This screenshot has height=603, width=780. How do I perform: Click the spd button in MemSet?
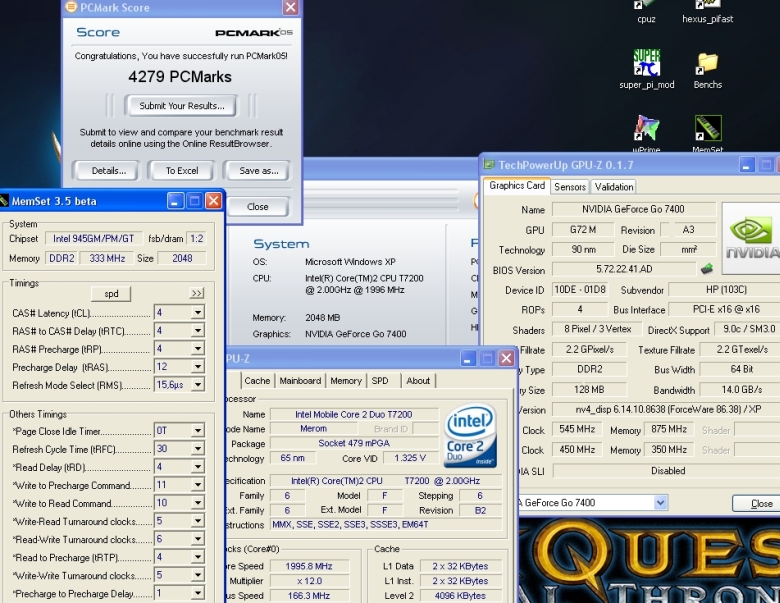[111, 294]
